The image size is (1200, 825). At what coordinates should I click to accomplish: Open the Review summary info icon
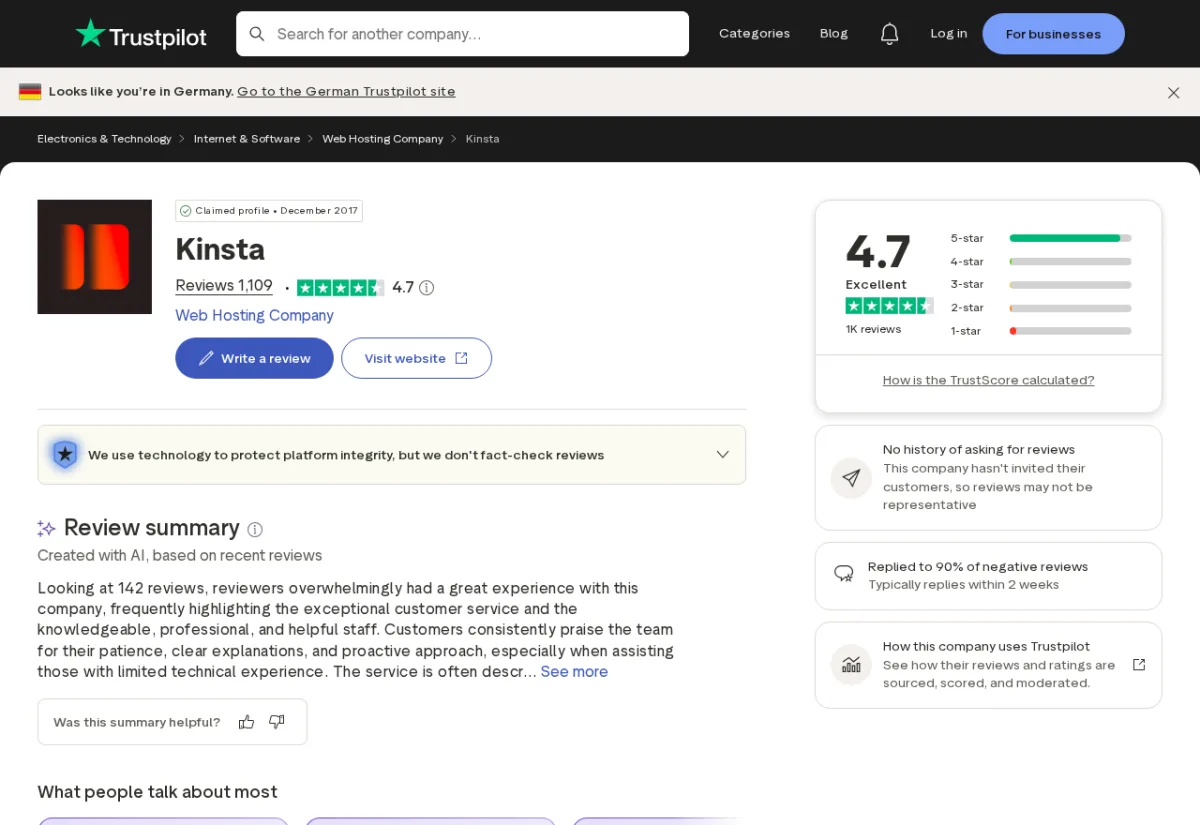[x=255, y=529]
